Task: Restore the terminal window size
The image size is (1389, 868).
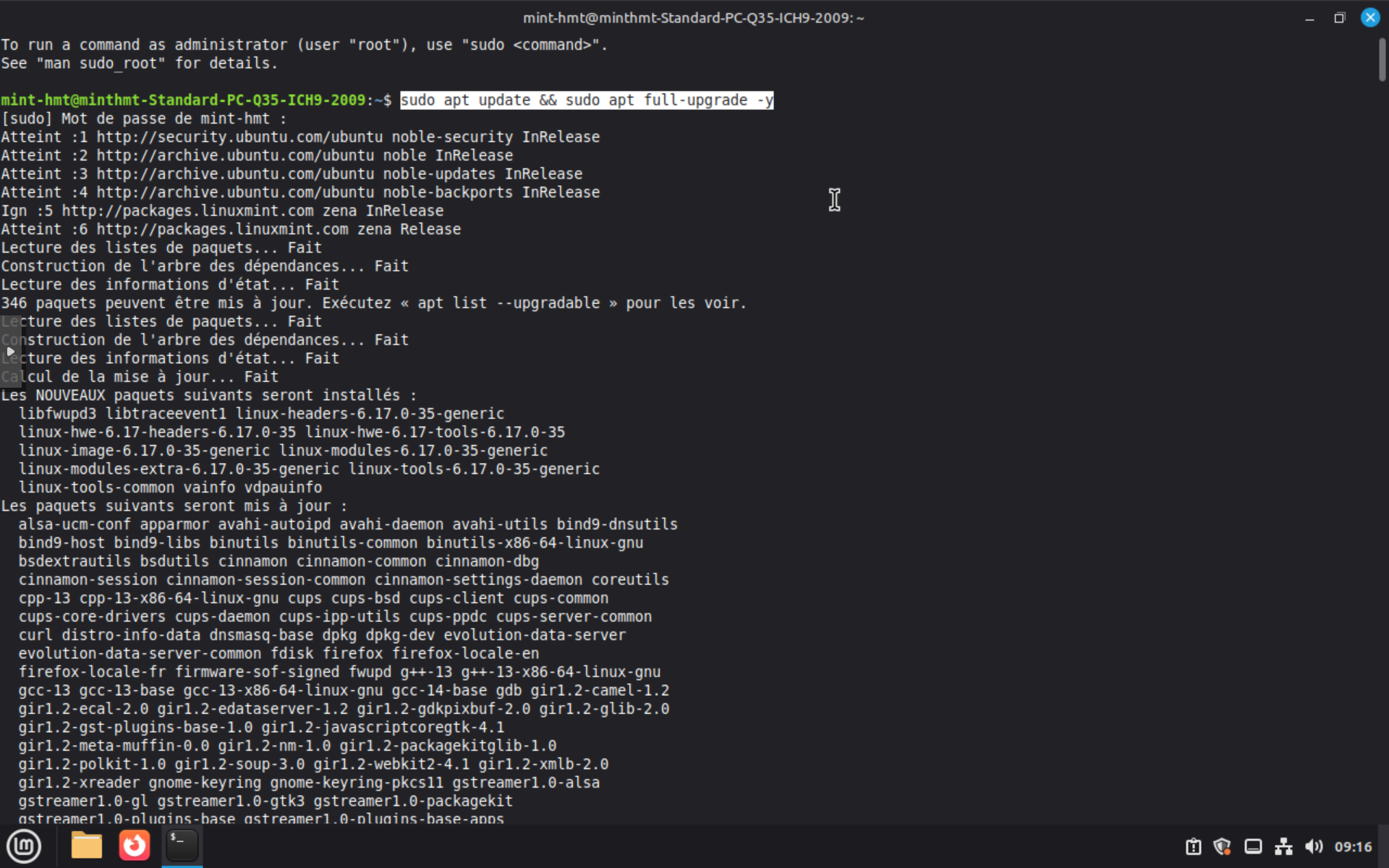Action: coord(1340,18)
